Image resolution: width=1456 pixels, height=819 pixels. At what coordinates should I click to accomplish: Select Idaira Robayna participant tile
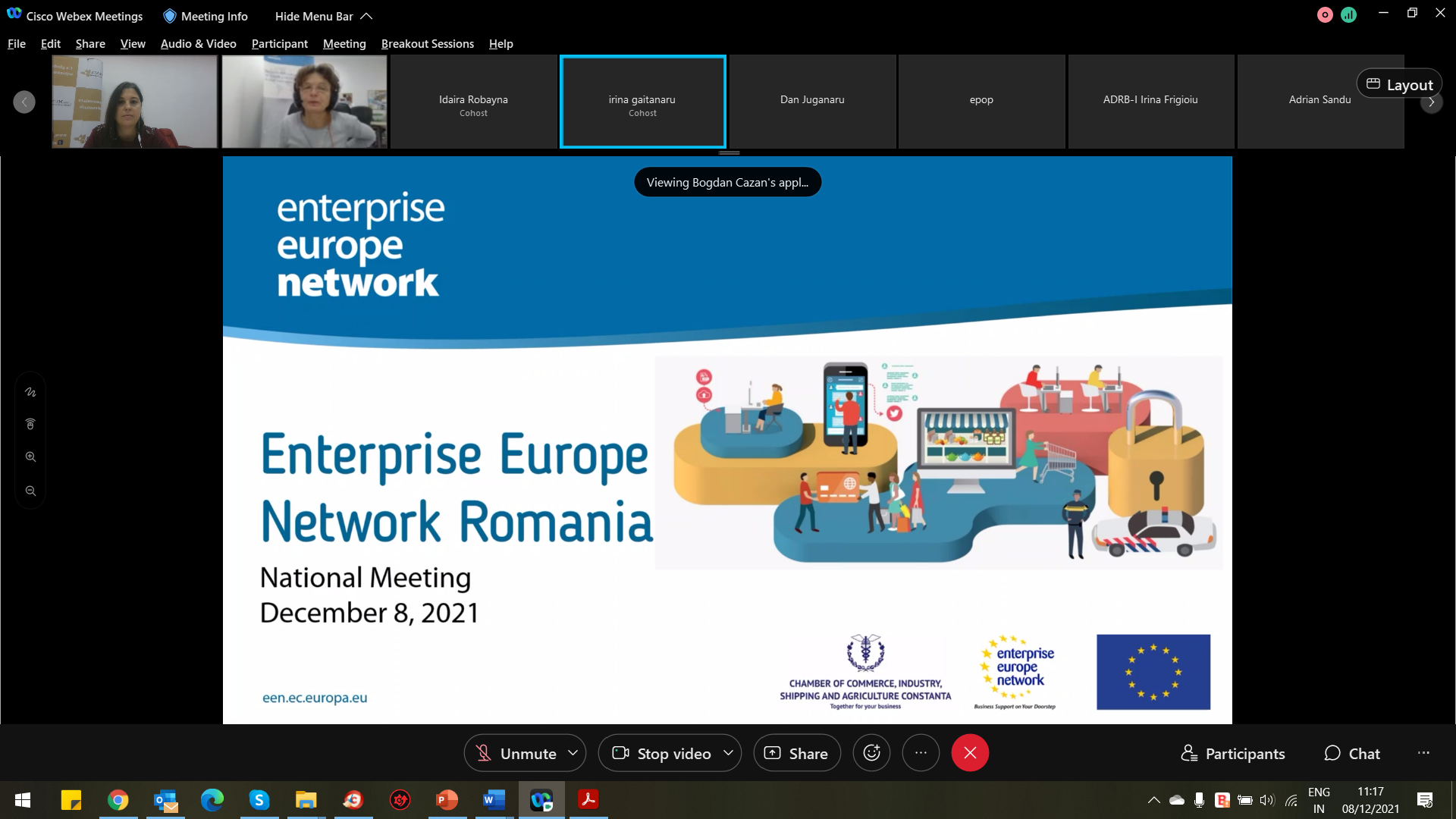473,102
